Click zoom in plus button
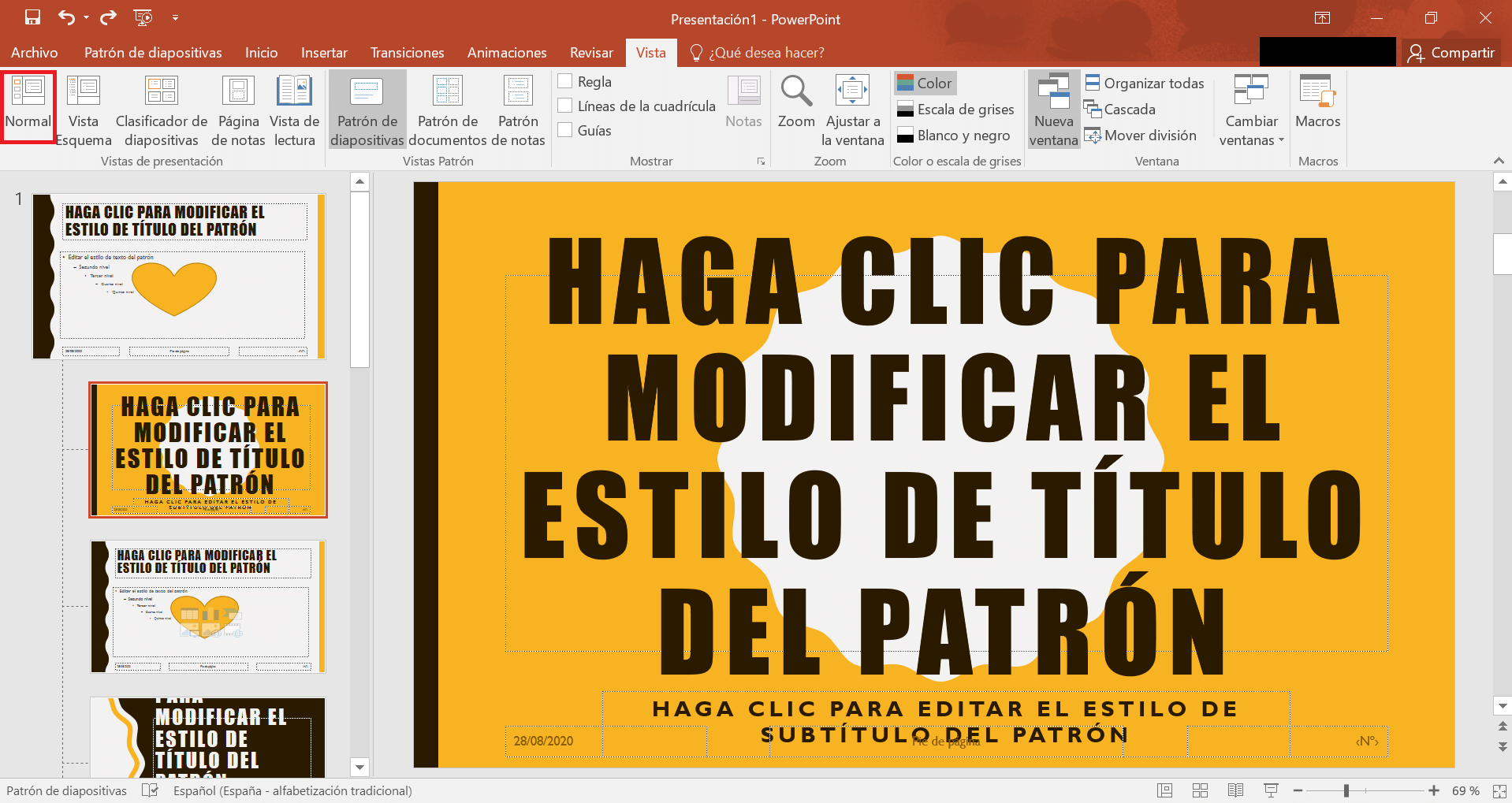The height and width of the screenshot is (803, 1512). 1434,790
